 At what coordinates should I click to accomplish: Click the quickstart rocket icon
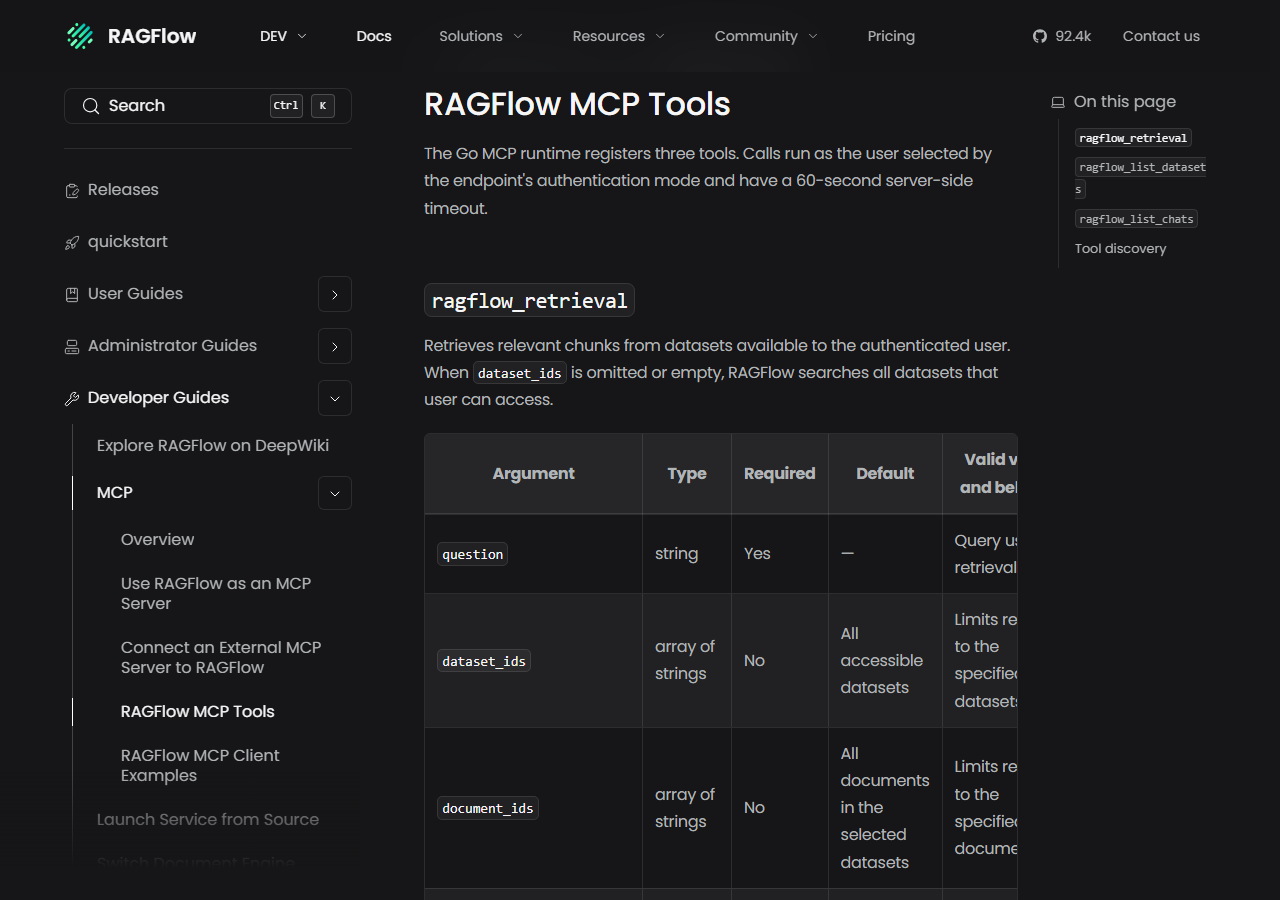pyautogui.click(x=72, y=242)
